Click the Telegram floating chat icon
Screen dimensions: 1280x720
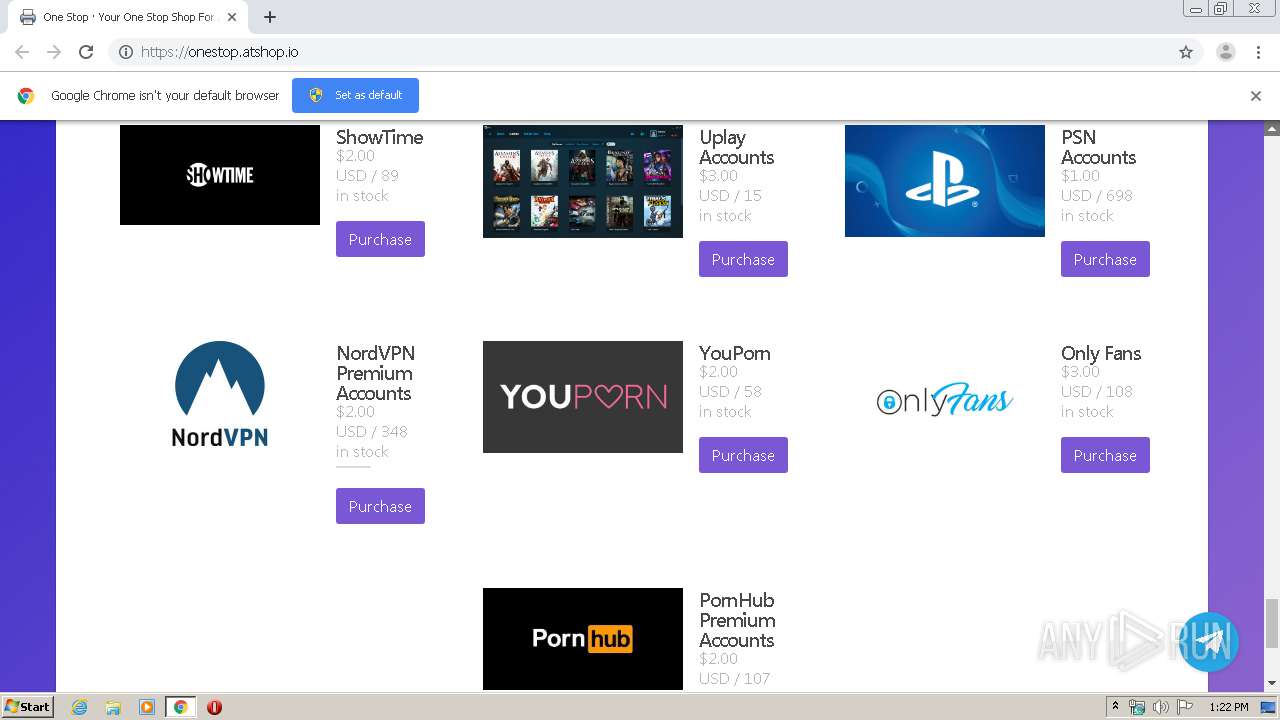[1209, 642]
